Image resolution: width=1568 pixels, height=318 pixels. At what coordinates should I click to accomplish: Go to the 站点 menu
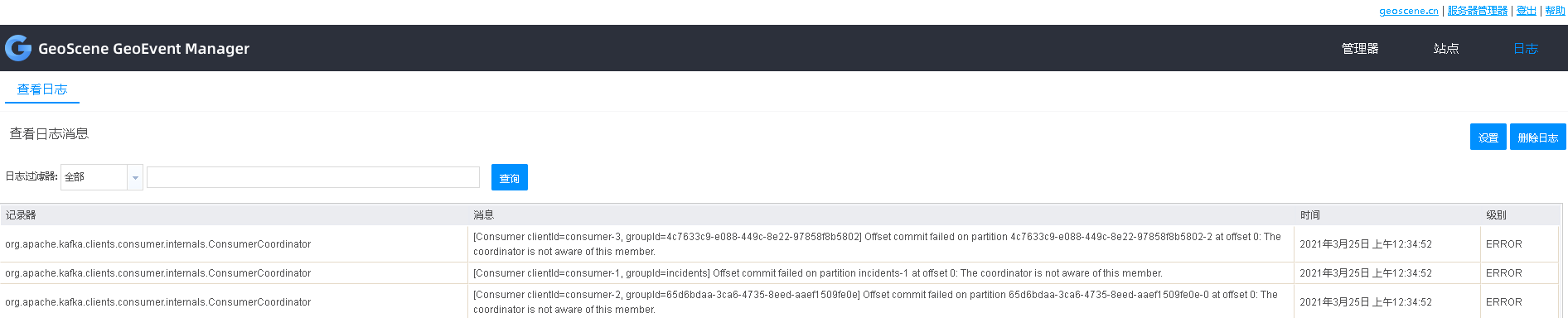click(x=1446, y=48)
